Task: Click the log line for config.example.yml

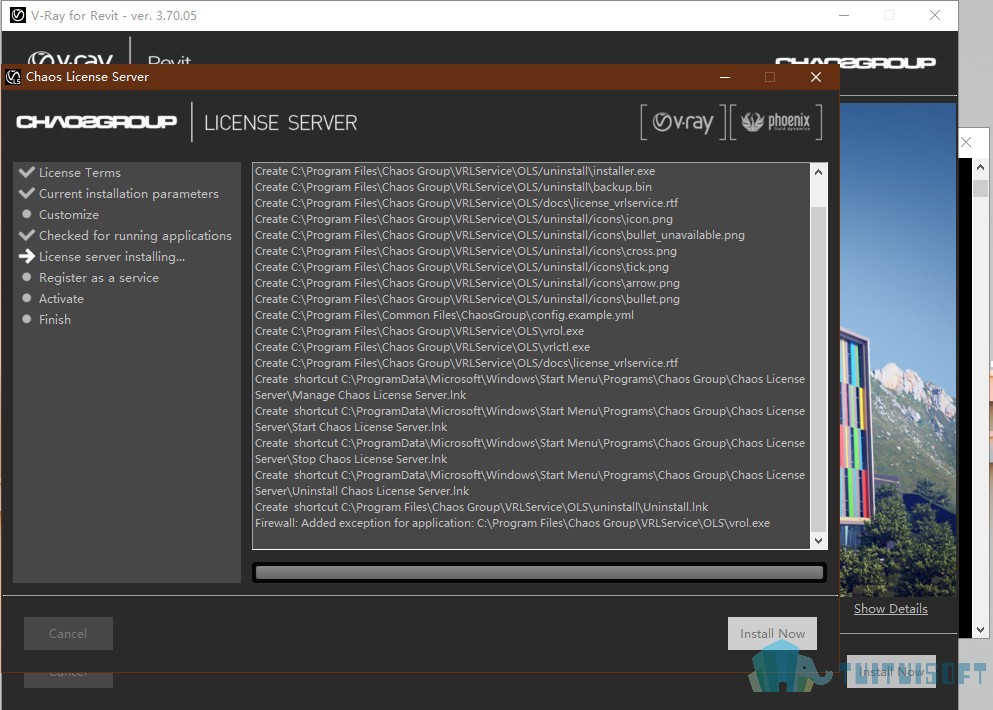Action: (x=444, y=315)
